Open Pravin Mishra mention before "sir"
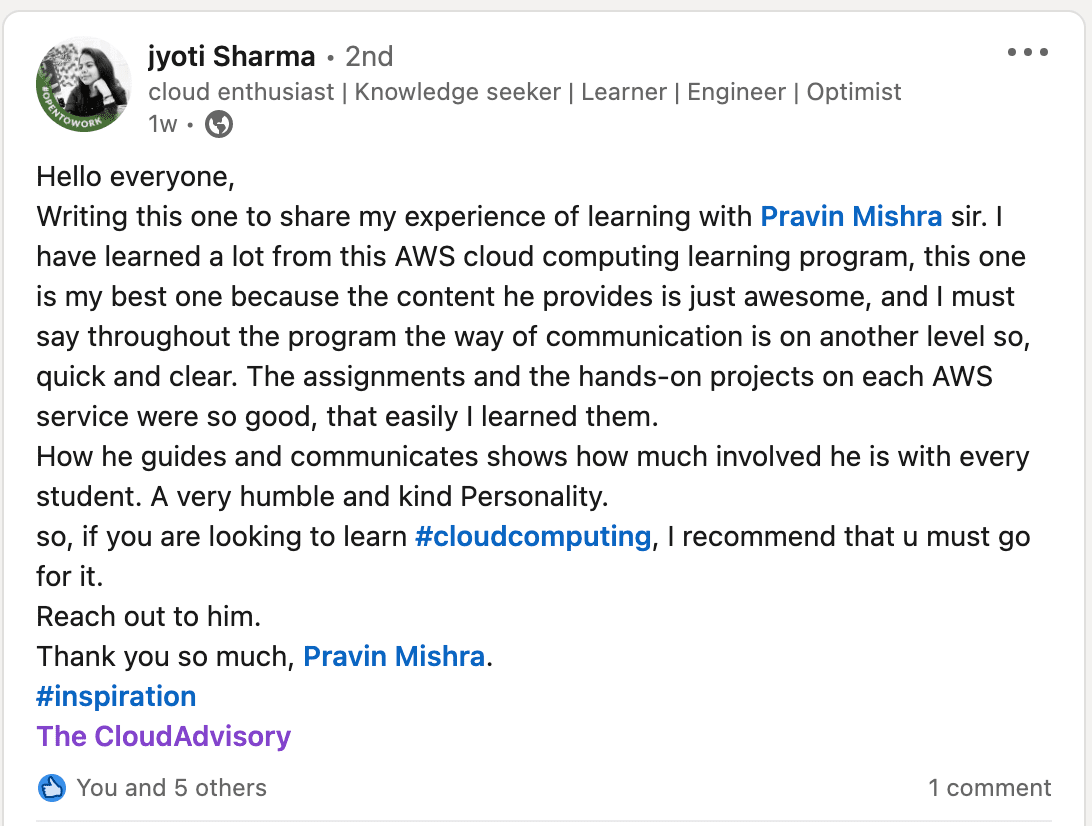This screenshot has height=826, width=1092. point(851,216)
